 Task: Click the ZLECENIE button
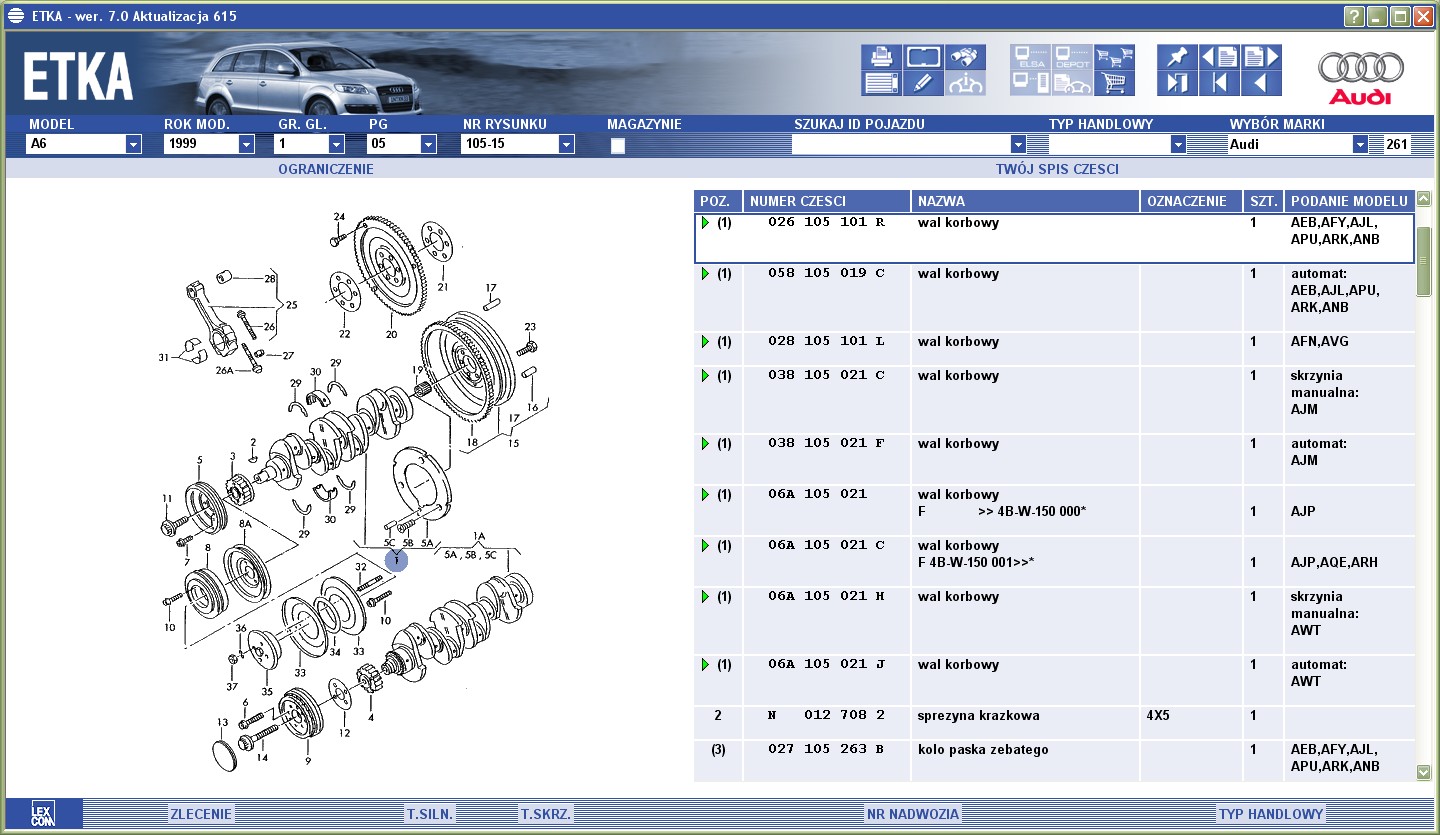click(x=200, y=814)
